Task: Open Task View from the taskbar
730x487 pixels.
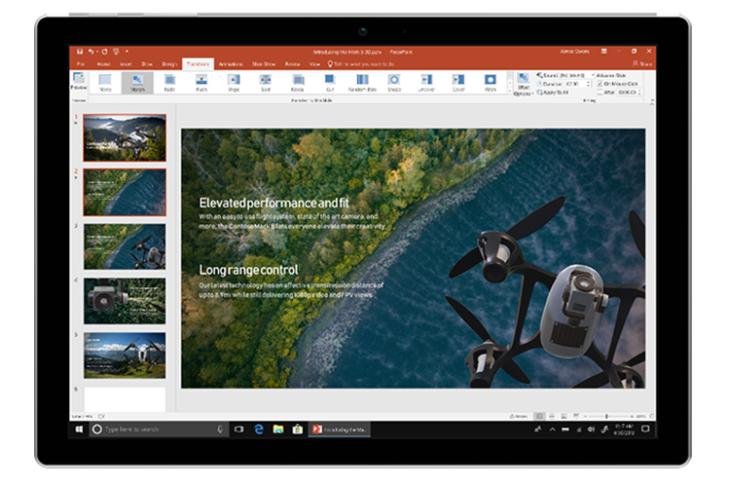Action: point(239,429)
